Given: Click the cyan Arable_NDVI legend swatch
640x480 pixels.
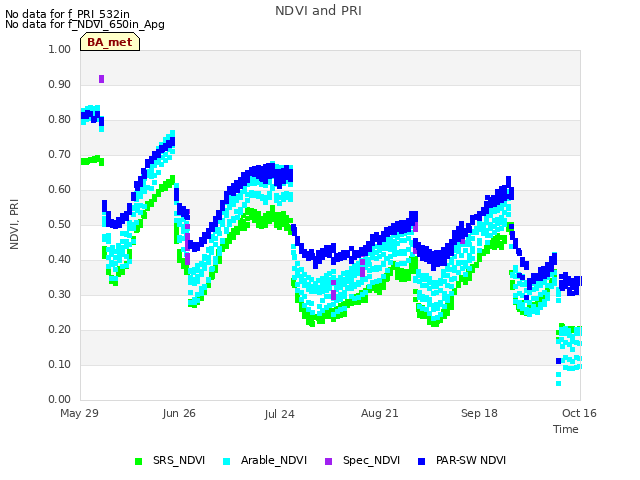Looking at the screenshot, I should pyautogui.click(x=227, y=461).
